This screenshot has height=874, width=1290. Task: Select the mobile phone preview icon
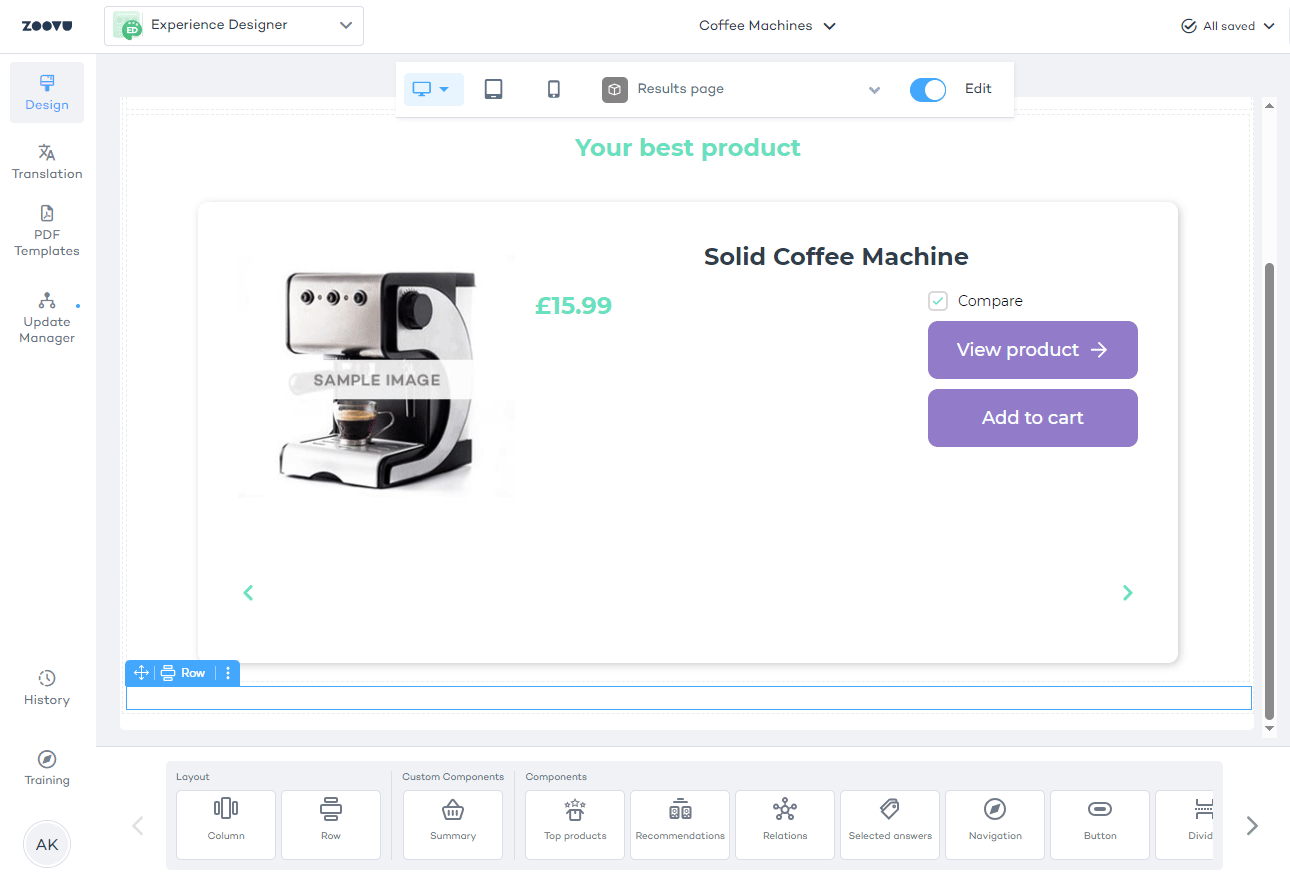point(554,89)
